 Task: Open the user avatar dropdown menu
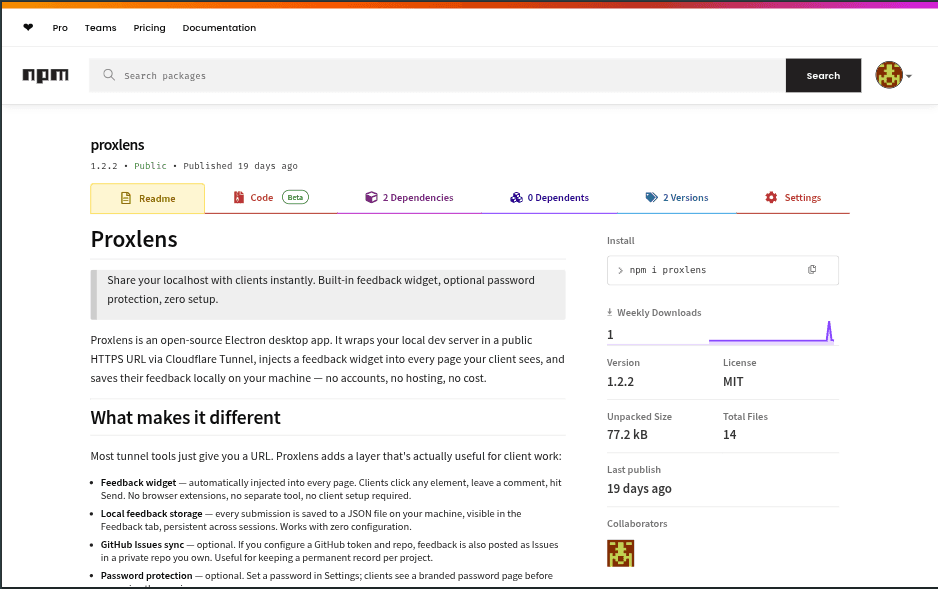coord(893,75)
